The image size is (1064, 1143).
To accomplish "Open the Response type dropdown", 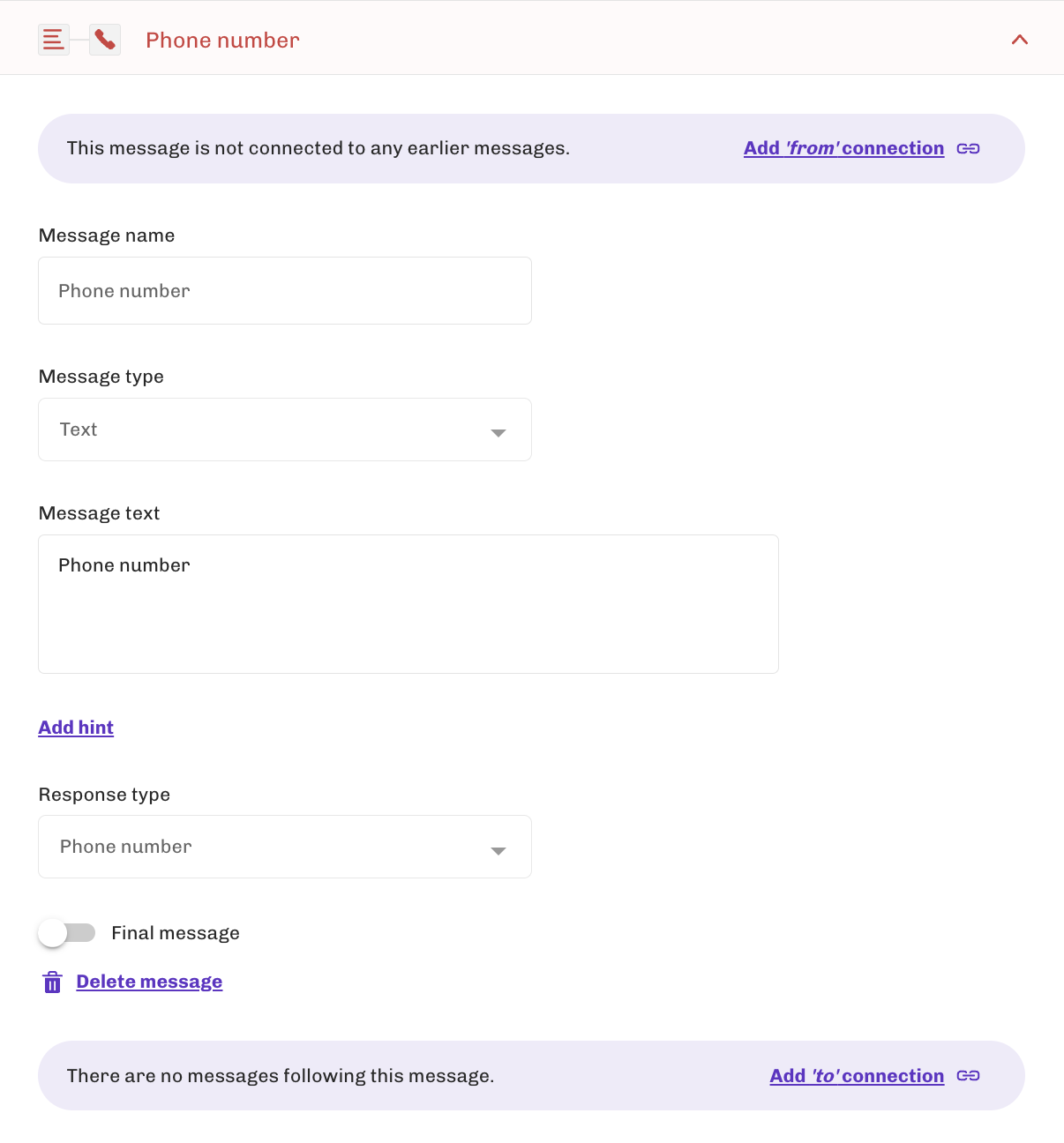I will click(x=285, y=847).
